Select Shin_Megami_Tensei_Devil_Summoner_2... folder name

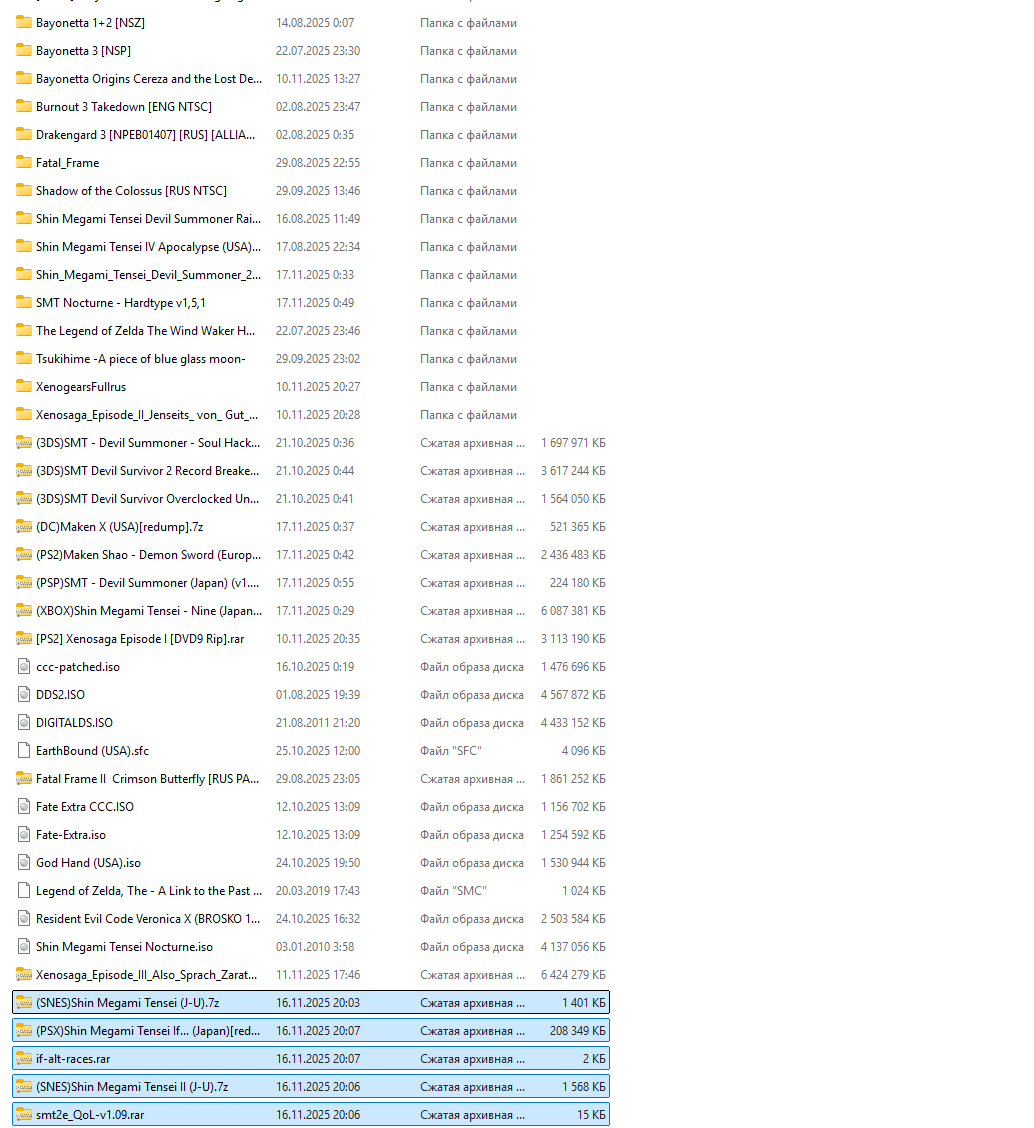(x=148, y=275)
